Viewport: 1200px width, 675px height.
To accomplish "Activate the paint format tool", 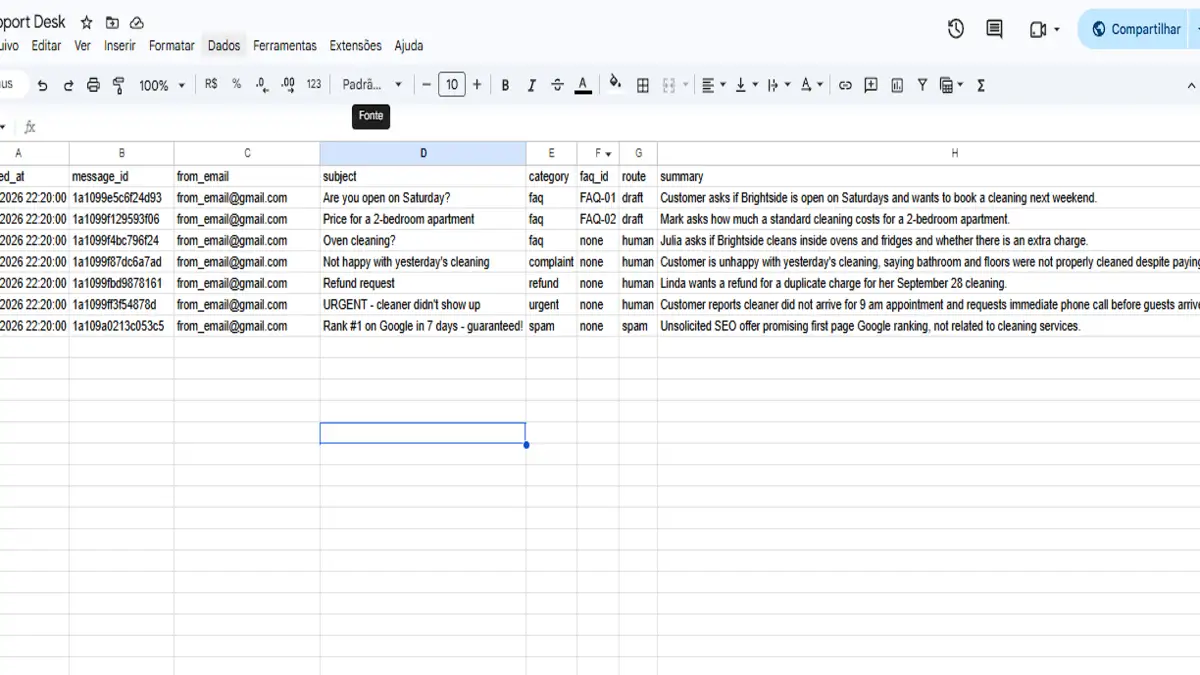I will pos(119,85).
